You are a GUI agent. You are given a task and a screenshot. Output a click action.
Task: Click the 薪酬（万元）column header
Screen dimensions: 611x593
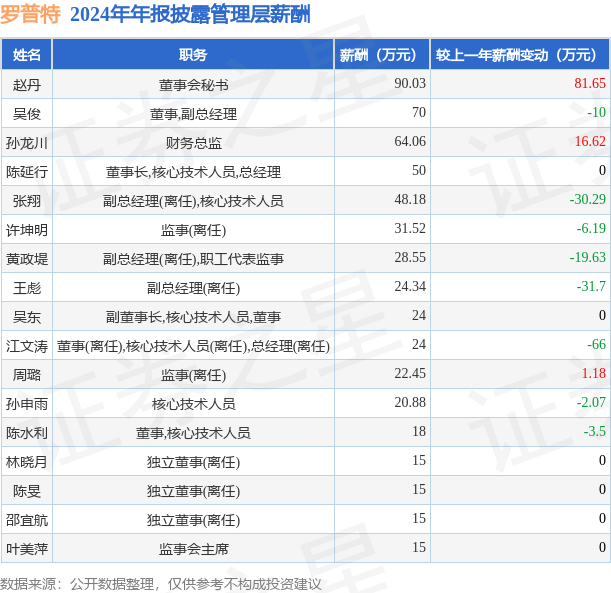pyautogui.click(x=382, y=55)
